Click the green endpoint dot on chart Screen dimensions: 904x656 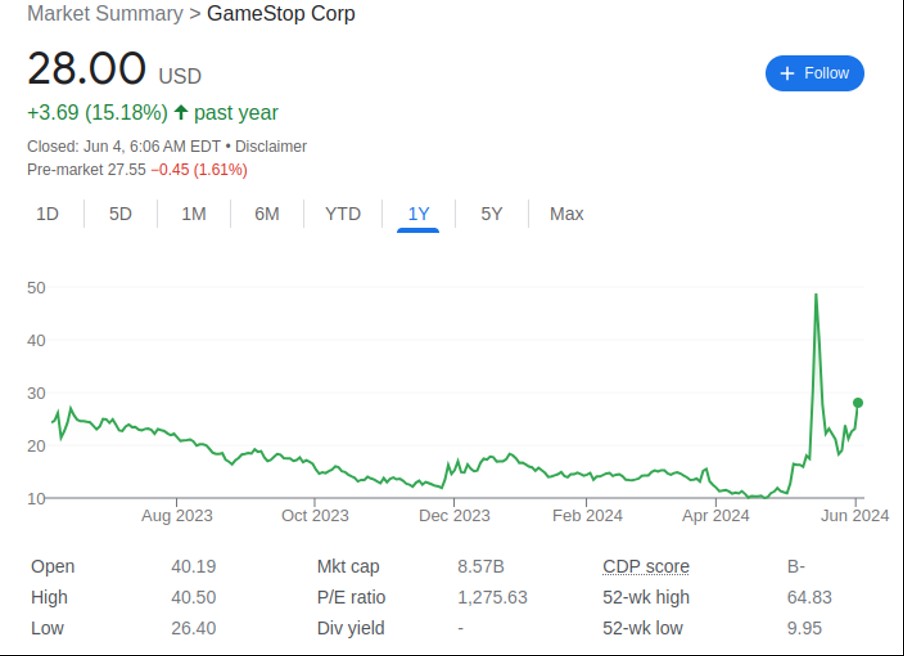pos(857,403)
